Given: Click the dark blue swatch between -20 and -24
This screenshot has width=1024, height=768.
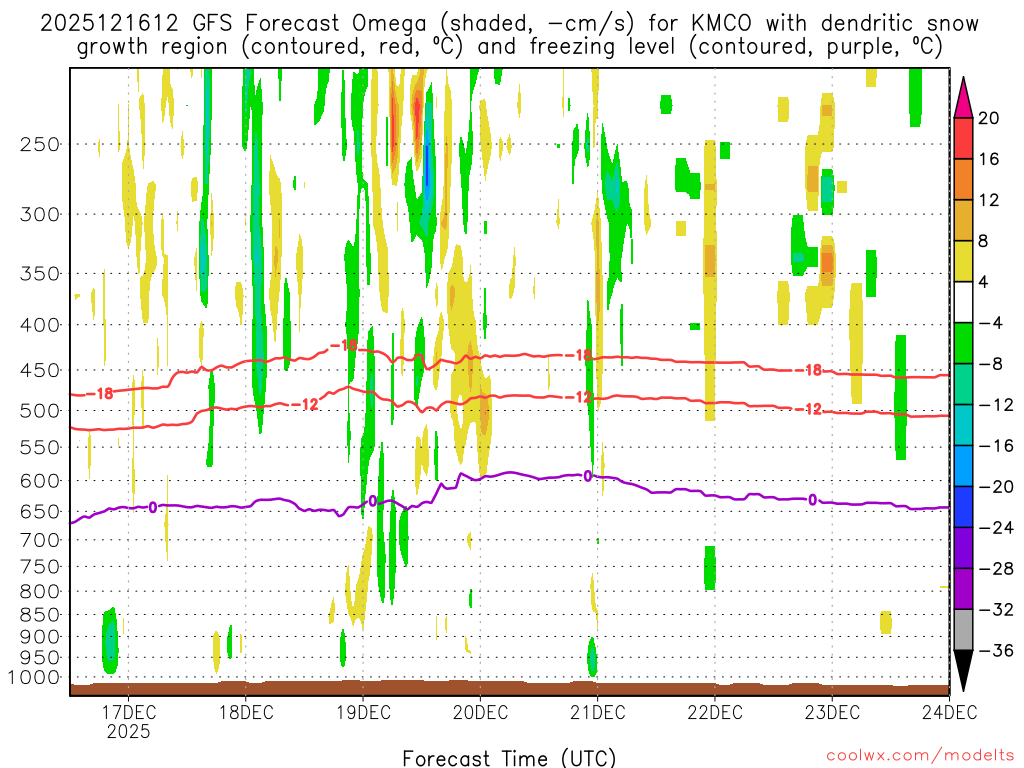Looking at the screenshot, I should coord(963,507).
